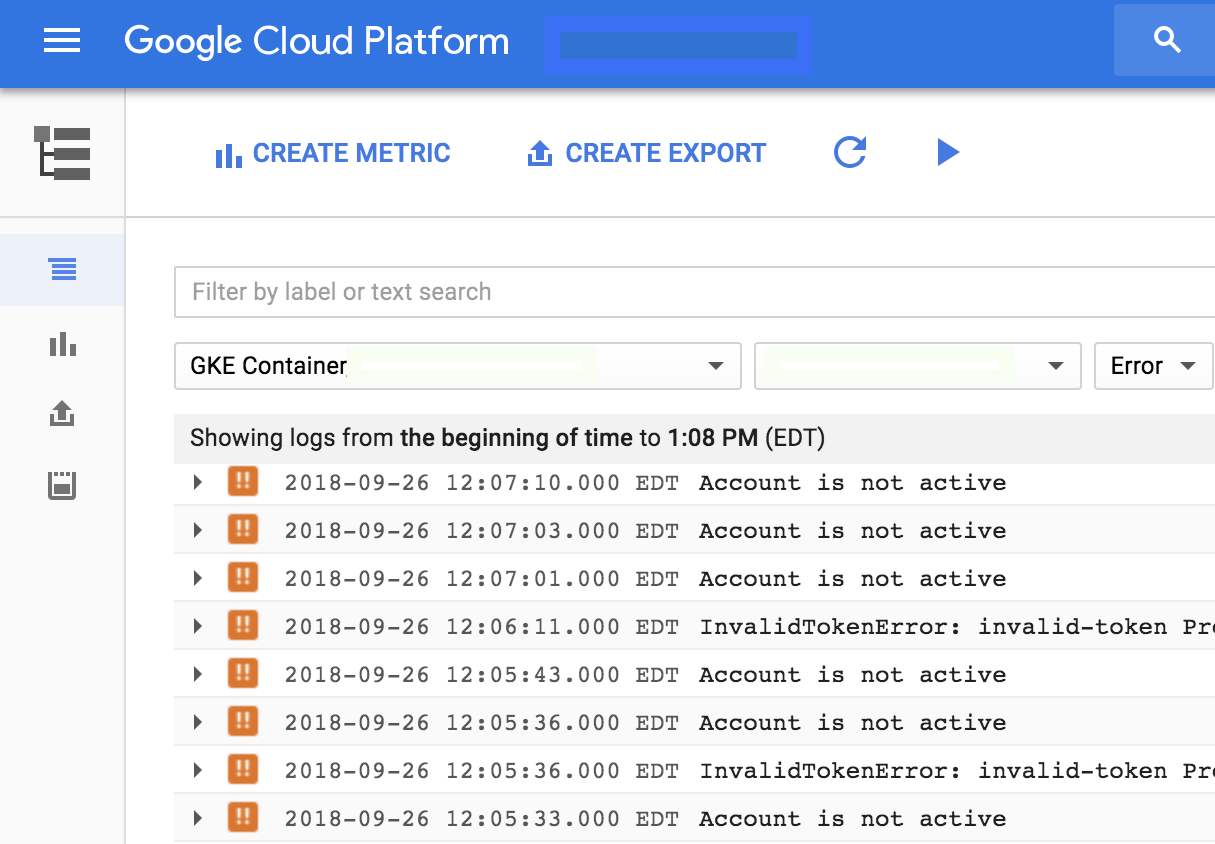Viewport: 1215px width, 844px height.
Task: Click the message on the 12:06:11.000 row
Action: [957, 627]
